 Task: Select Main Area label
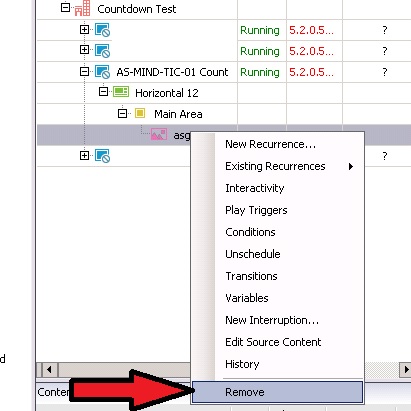[178, 114]
